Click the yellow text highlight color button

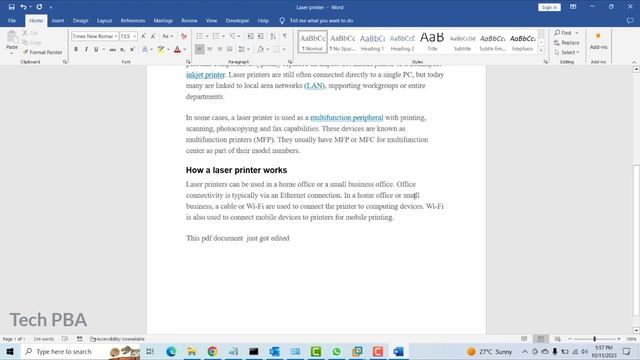pyautogui.click(x=161, y=49)
